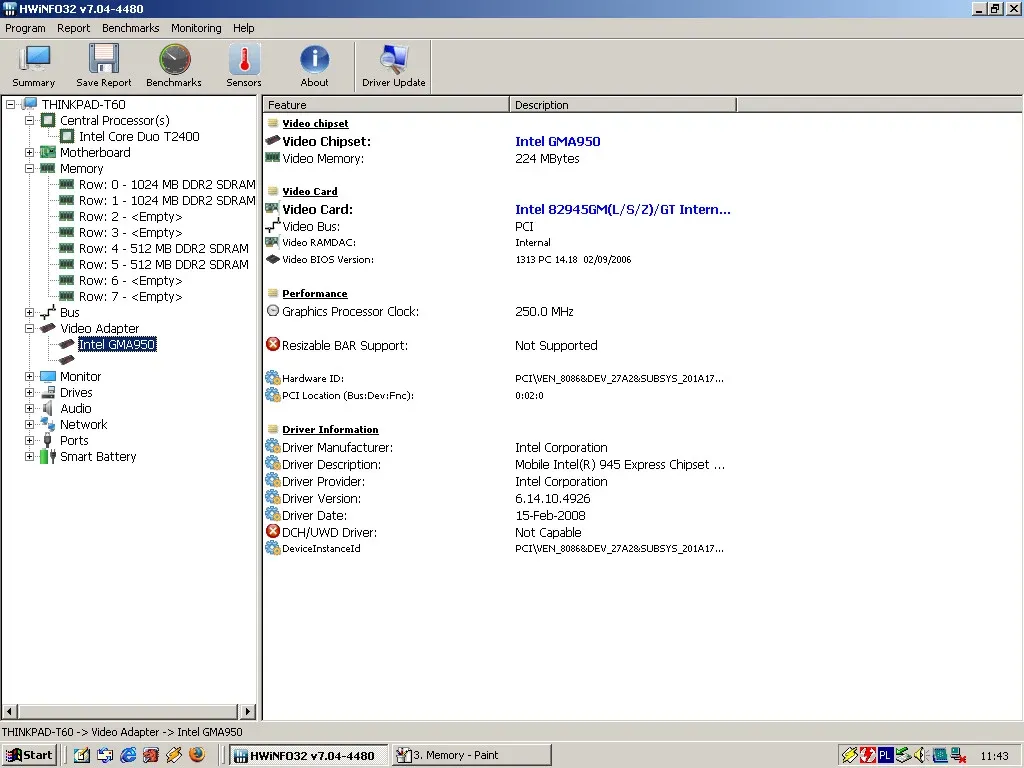The image size is (1024, 768).
Task: Collapse the Memory branch
Action: (29, 168)
